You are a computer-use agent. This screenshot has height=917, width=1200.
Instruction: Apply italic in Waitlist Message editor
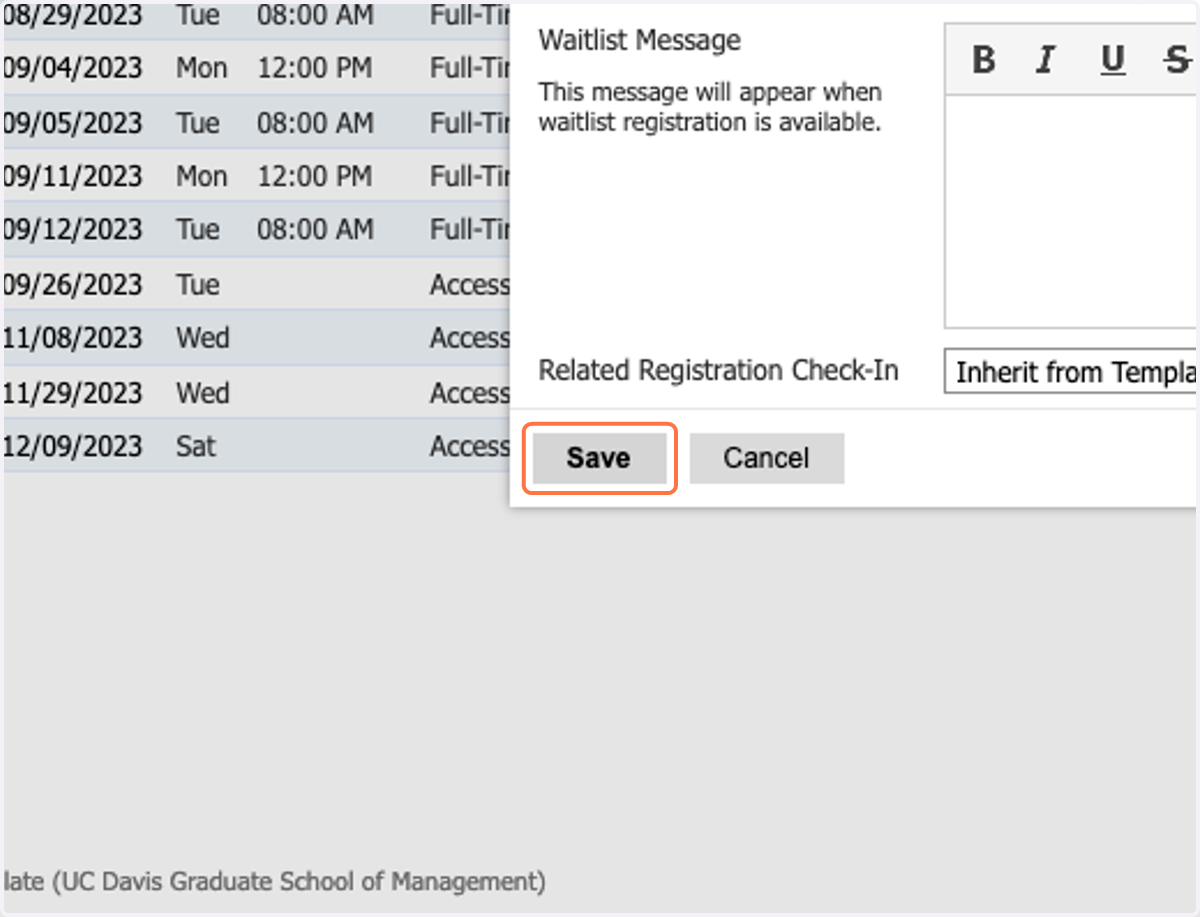1046,61
